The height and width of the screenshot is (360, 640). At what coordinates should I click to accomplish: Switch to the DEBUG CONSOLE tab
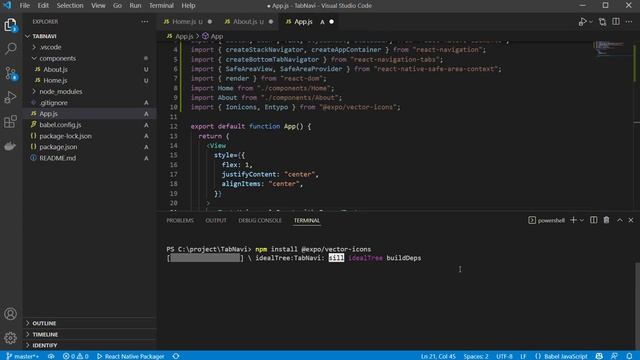point(260,220)
